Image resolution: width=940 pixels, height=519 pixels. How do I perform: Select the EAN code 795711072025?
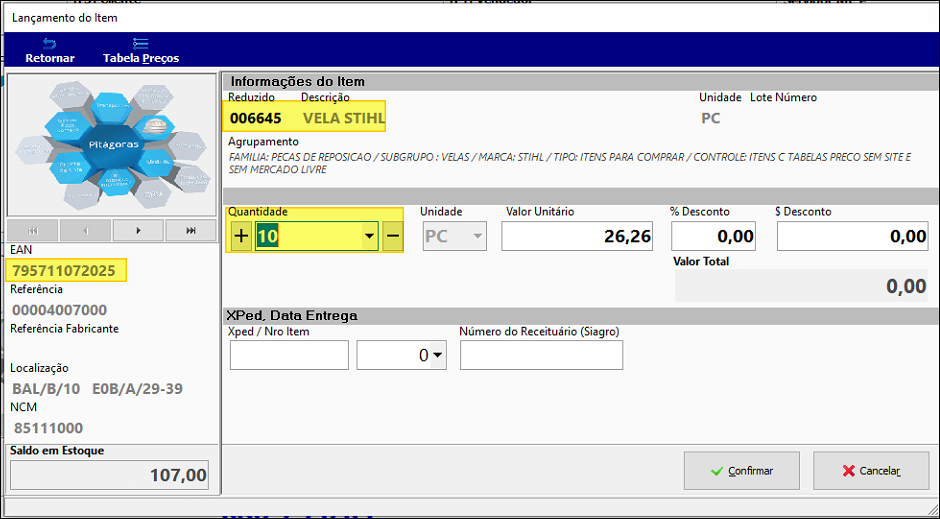pyautogui.click(x=64, y=271)
